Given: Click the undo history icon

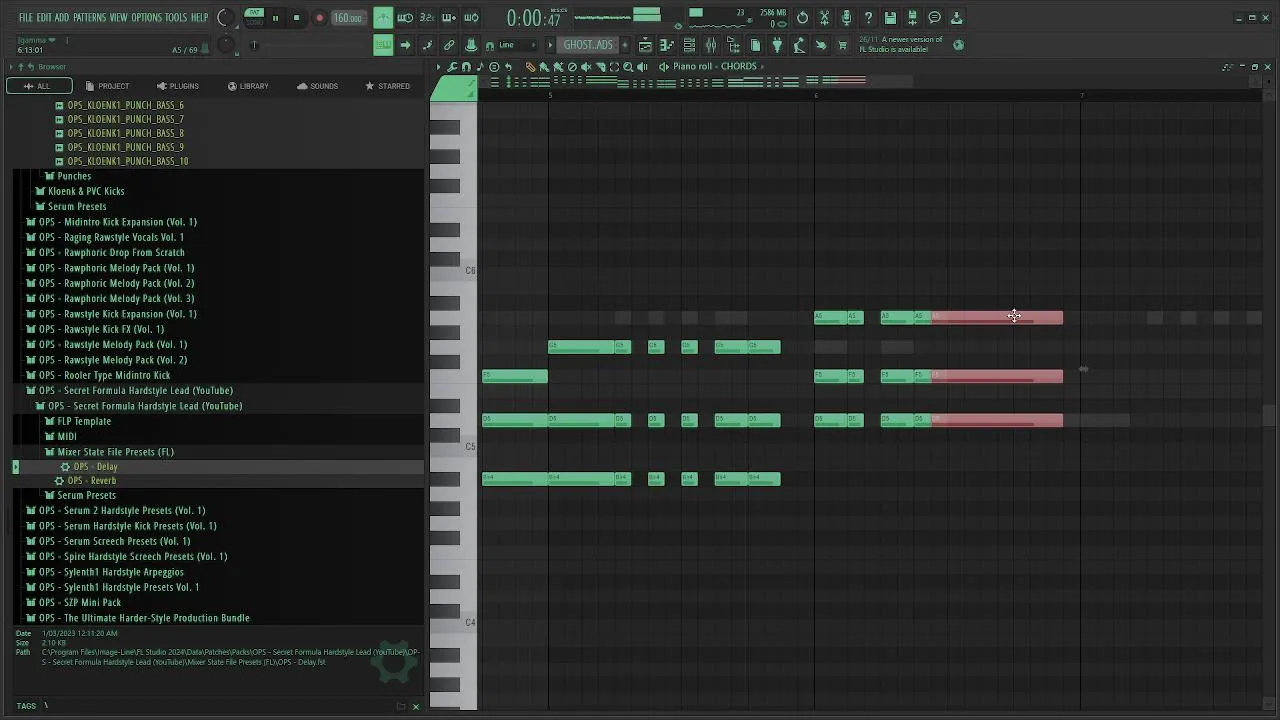Looking at the screenshot, I should [x=801, y=18].
